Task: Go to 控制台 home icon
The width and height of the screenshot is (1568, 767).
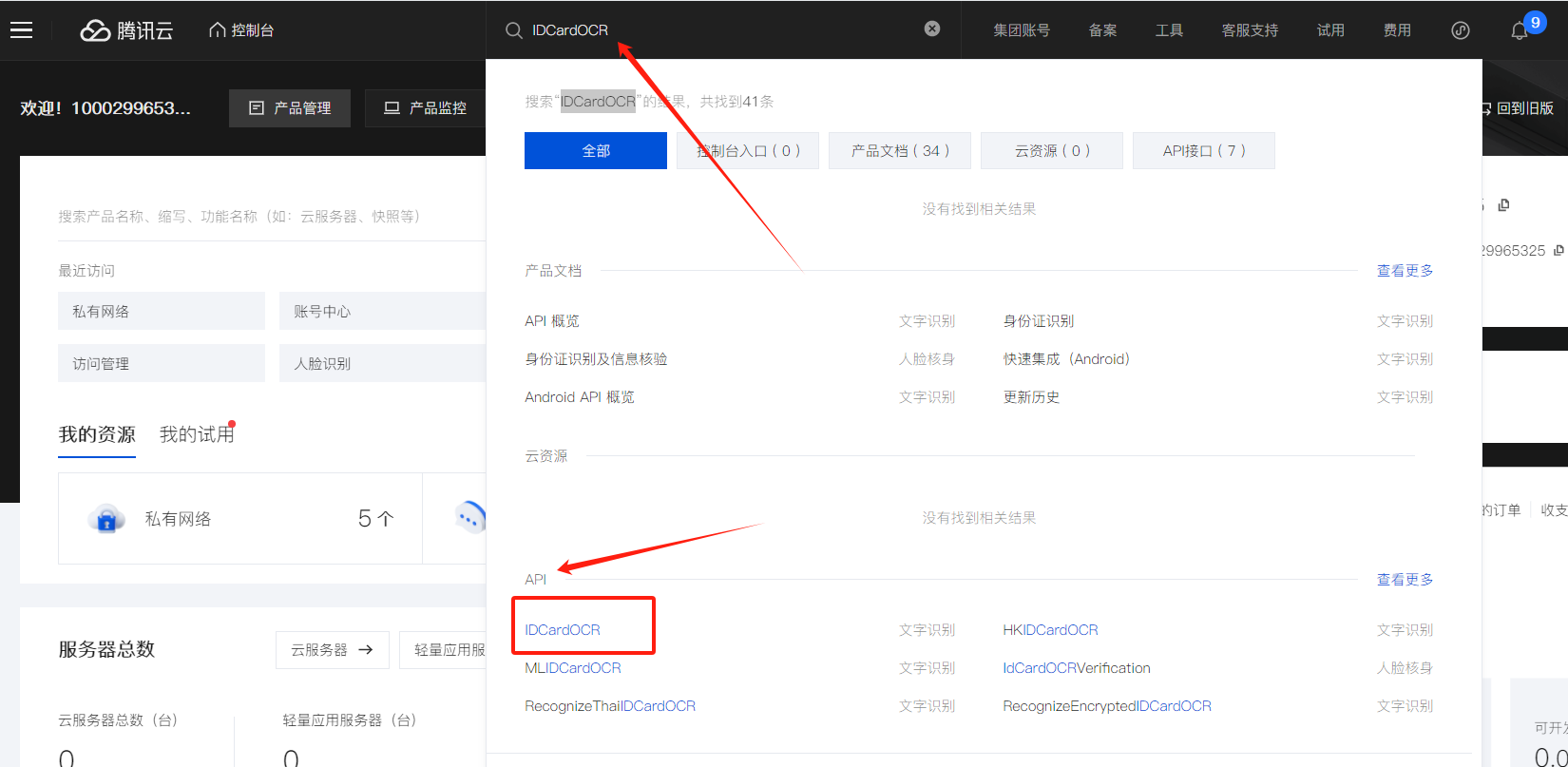Action: [x=218, y=29]
